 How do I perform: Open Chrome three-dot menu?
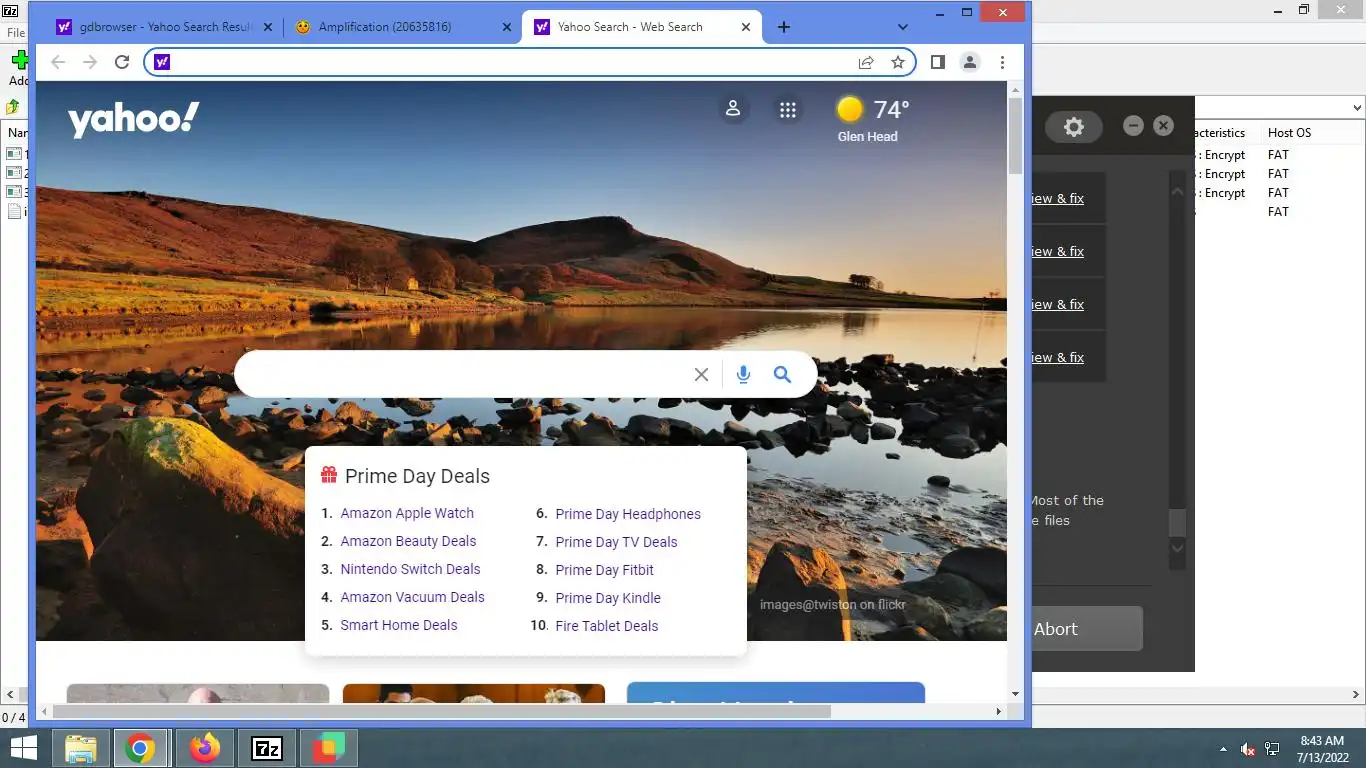(x=1002, y=62)
